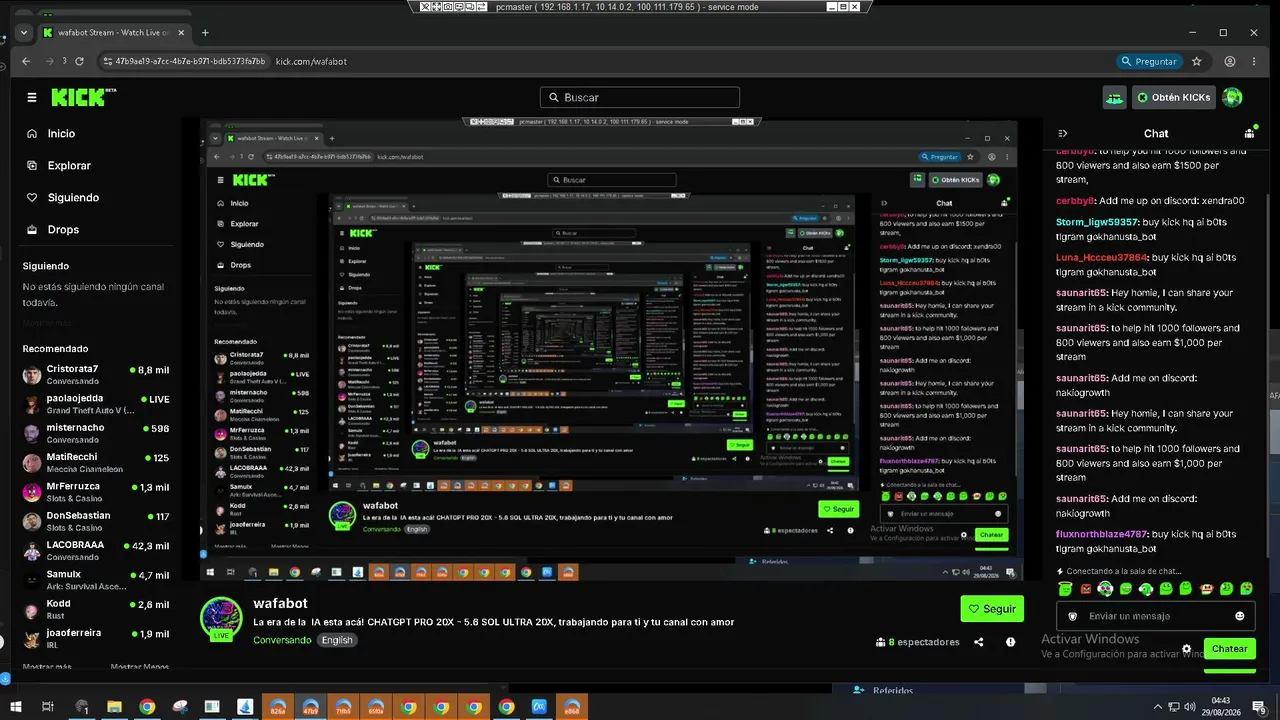This screenshot has height=720, width=1280.
Task: Open the Conversando category link
Action: coord(282,640)
